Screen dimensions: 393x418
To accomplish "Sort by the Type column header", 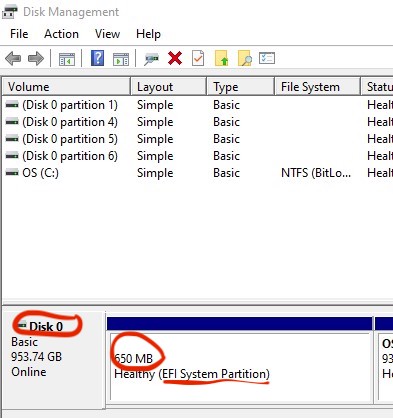I will (x=241, y=87).
